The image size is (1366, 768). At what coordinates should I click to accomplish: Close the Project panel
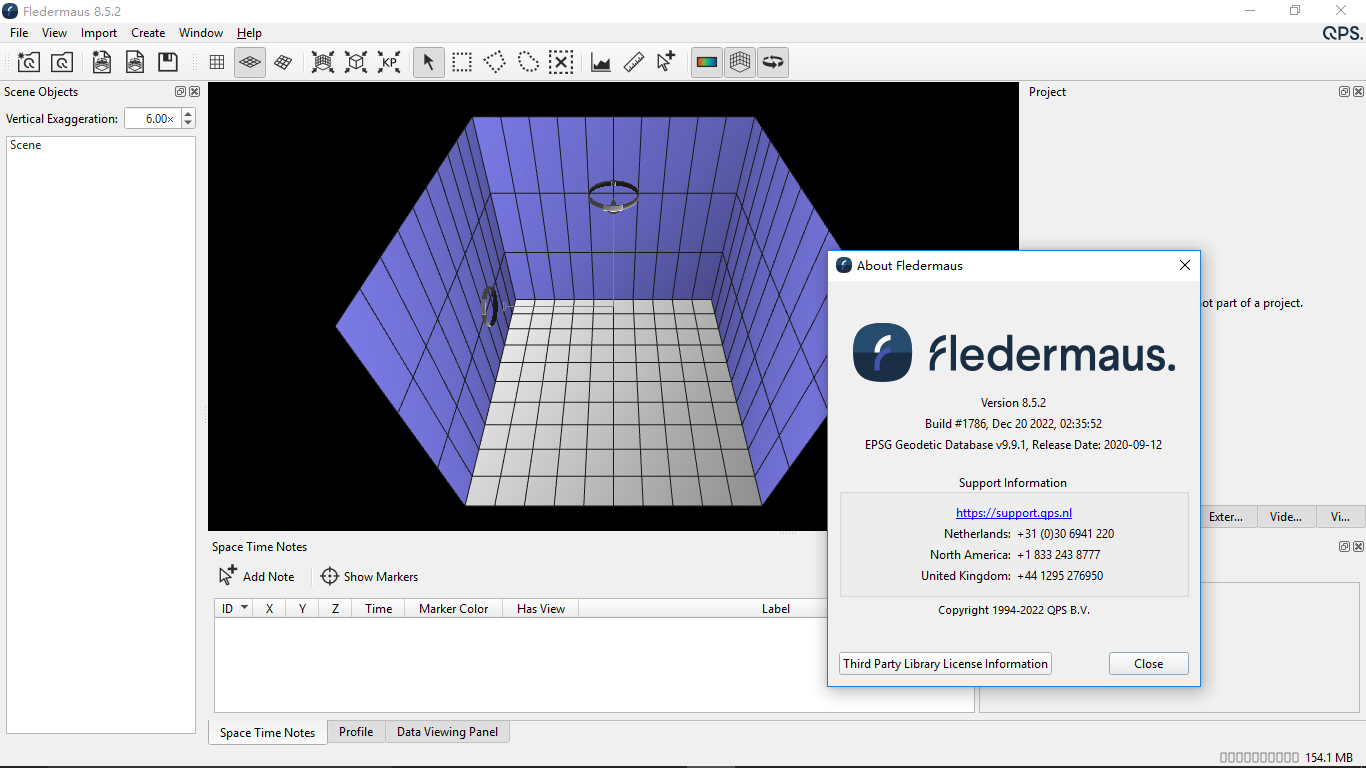point(1358,91)
